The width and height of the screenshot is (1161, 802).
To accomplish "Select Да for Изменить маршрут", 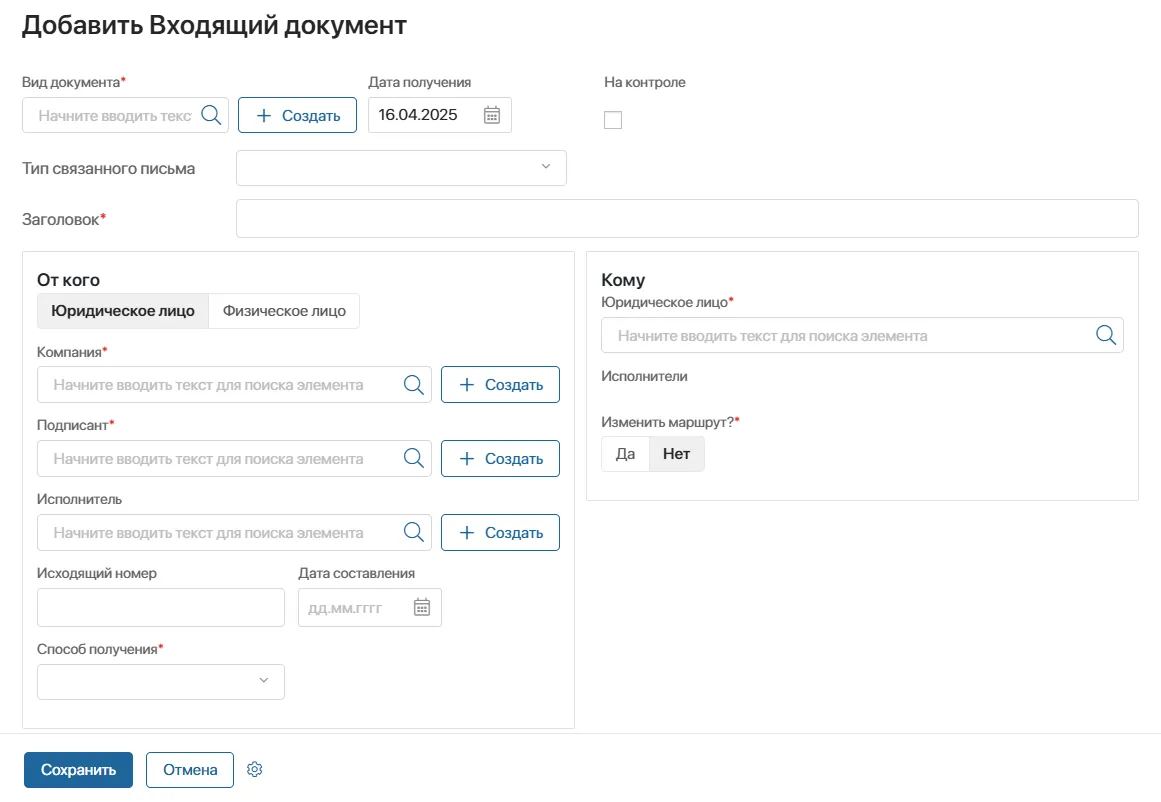I will [x=625, y=453].
